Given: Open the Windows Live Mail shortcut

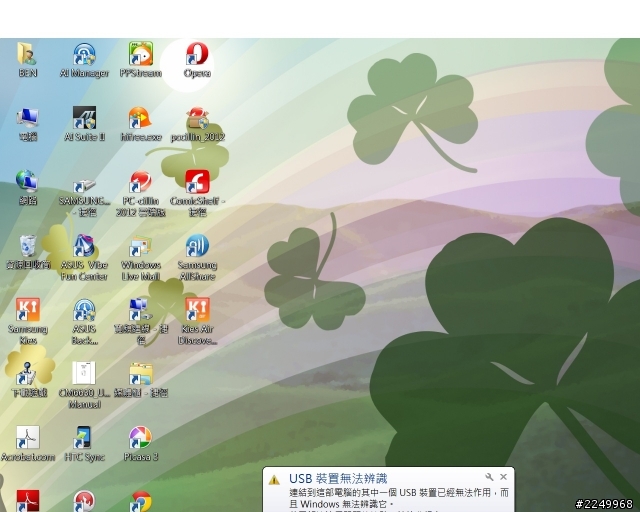Looking at the screenshot, I should click(141, 246).
